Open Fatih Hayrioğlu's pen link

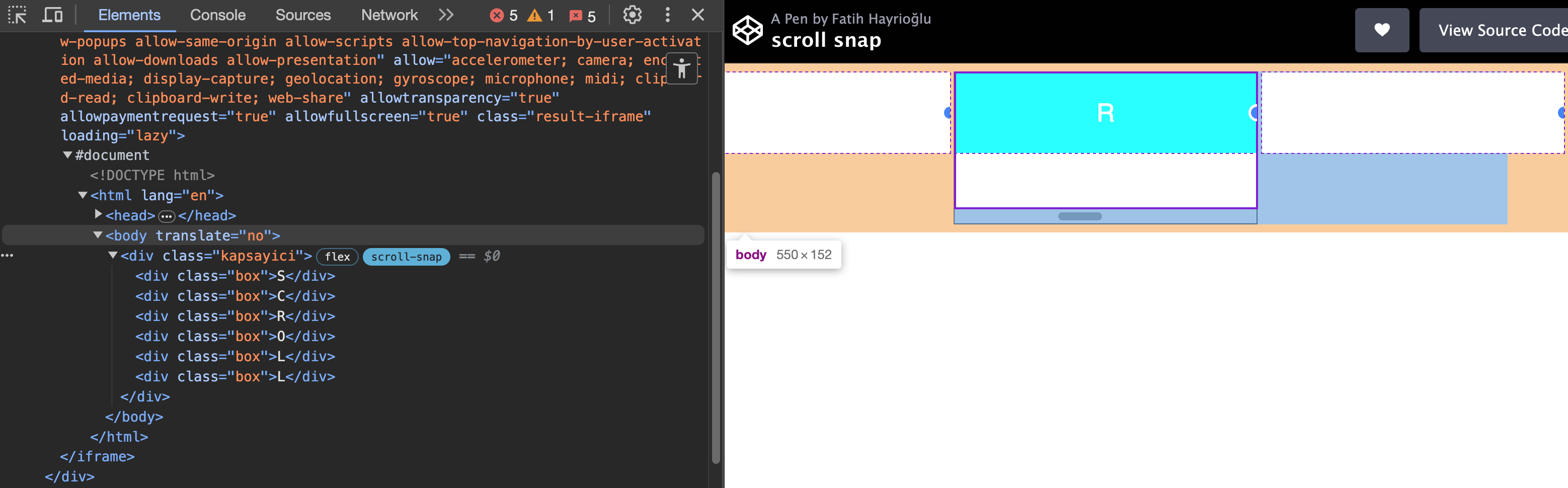click(850, 18)
